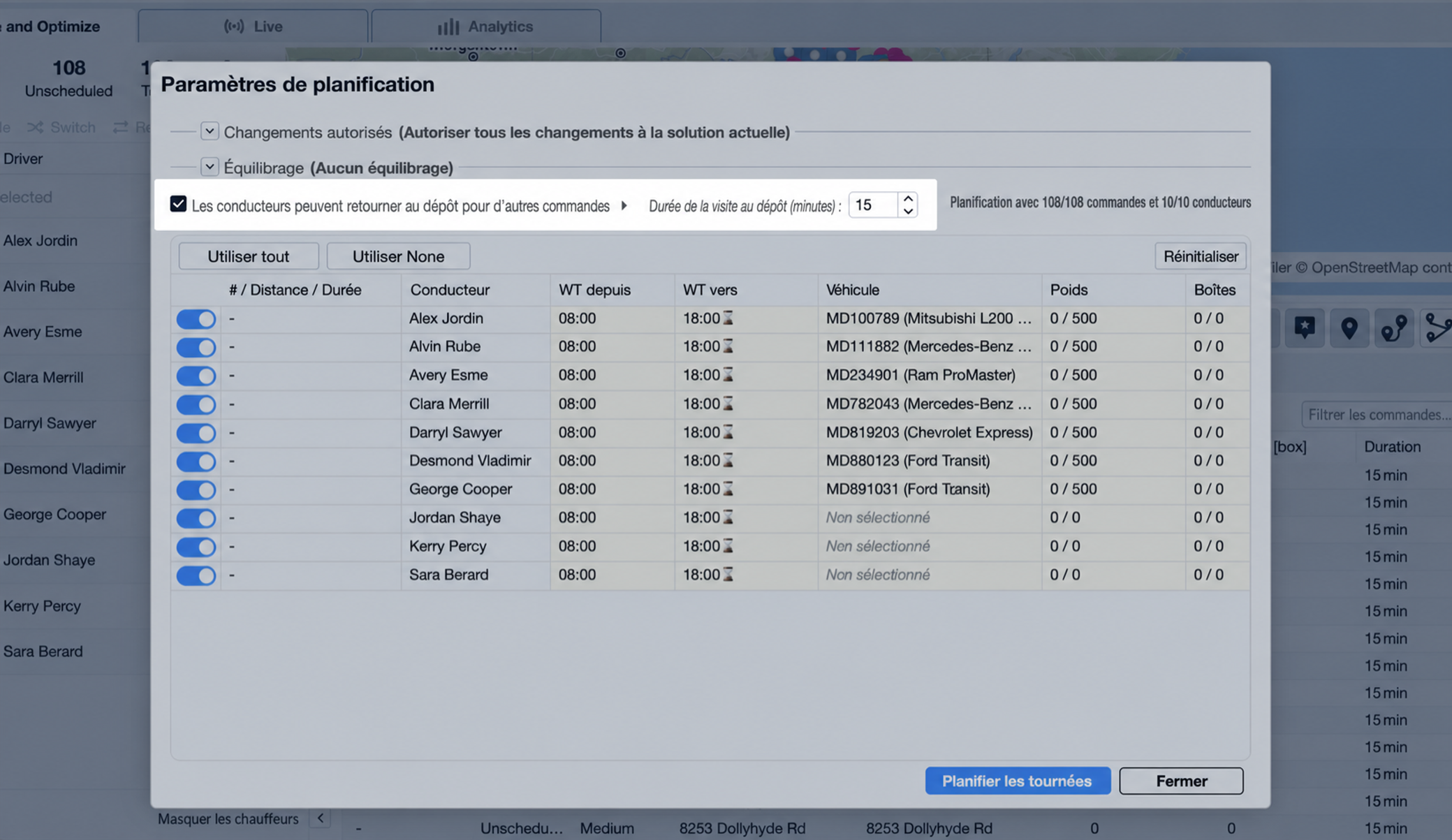Click the Duration column header in background
Screen dimensions: 1452x840
point(1392,447)
